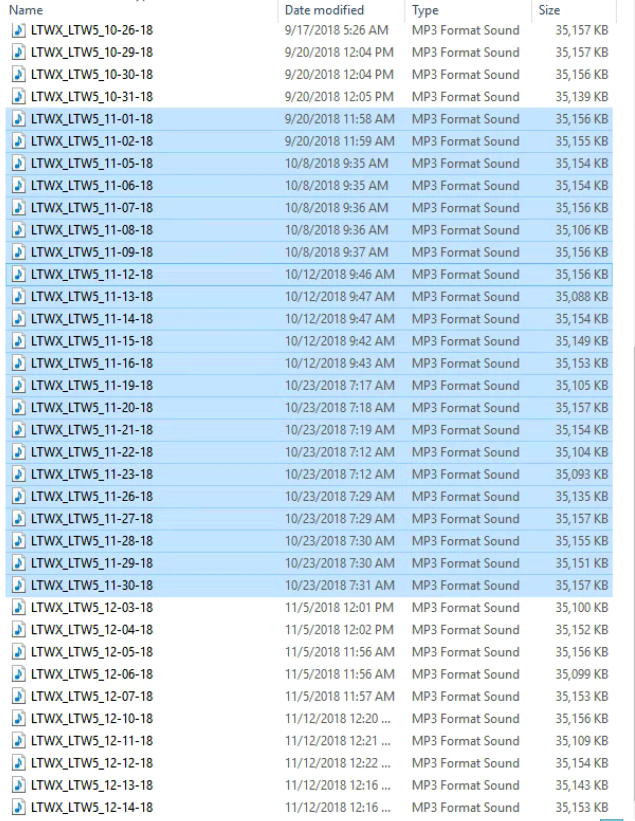Screen dimensions: 635x821
Task: Click size 35,143 KB of 12-13-18 file
Action: tap(582, 785)
